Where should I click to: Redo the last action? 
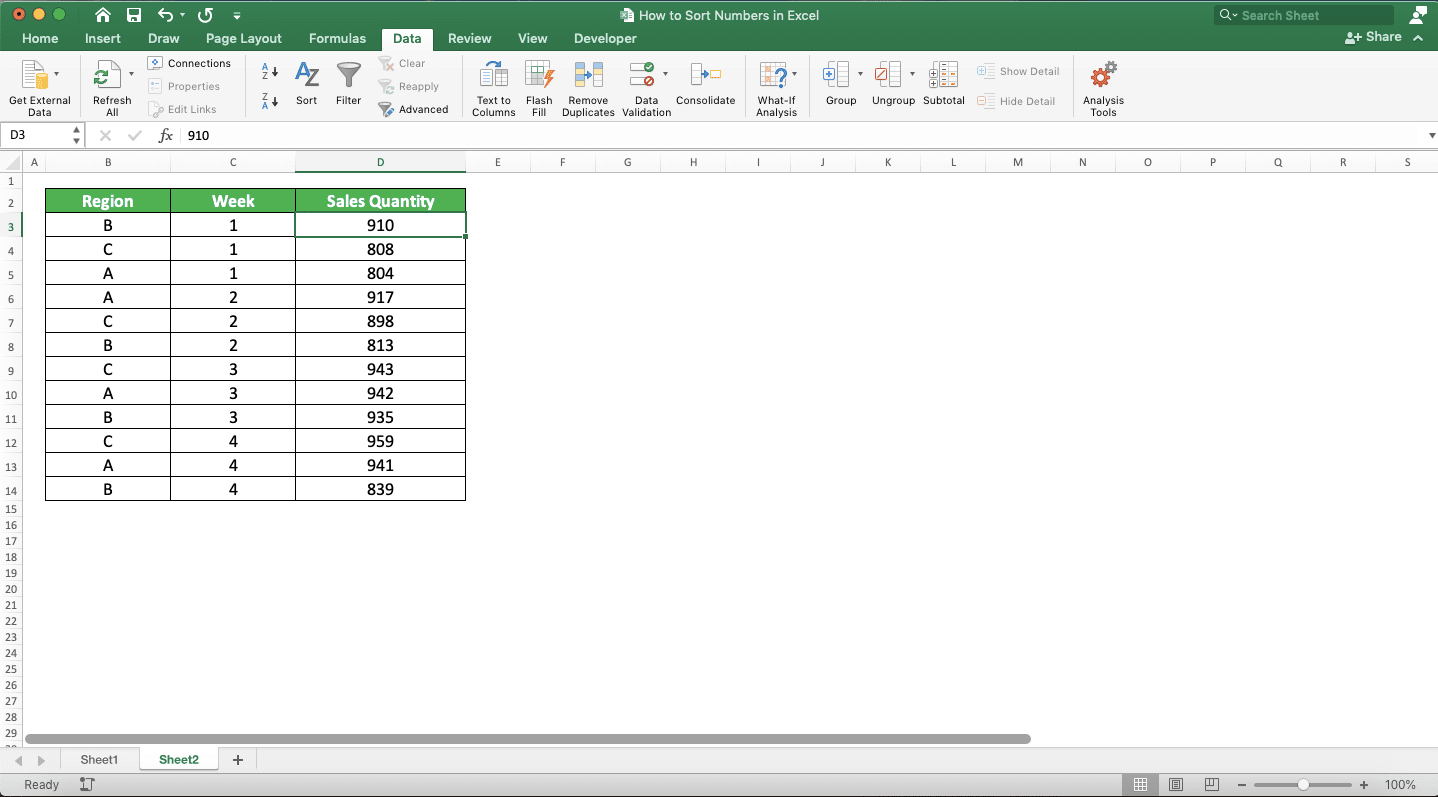coord(205,15)
